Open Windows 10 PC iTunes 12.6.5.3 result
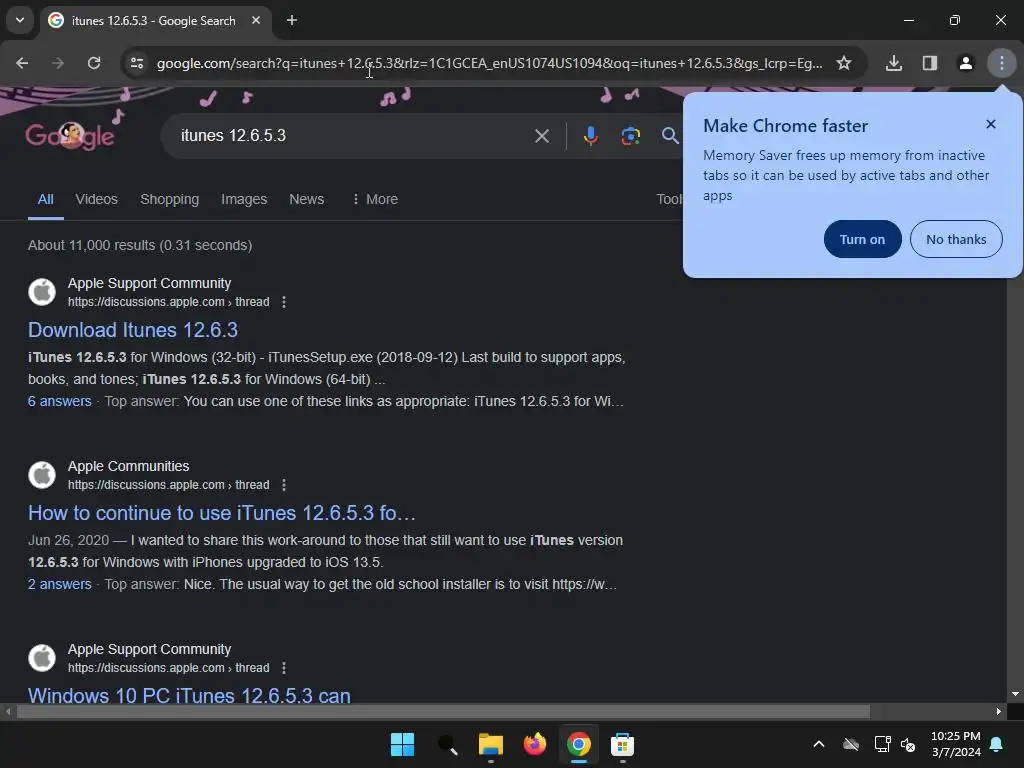 click(189, 695)
